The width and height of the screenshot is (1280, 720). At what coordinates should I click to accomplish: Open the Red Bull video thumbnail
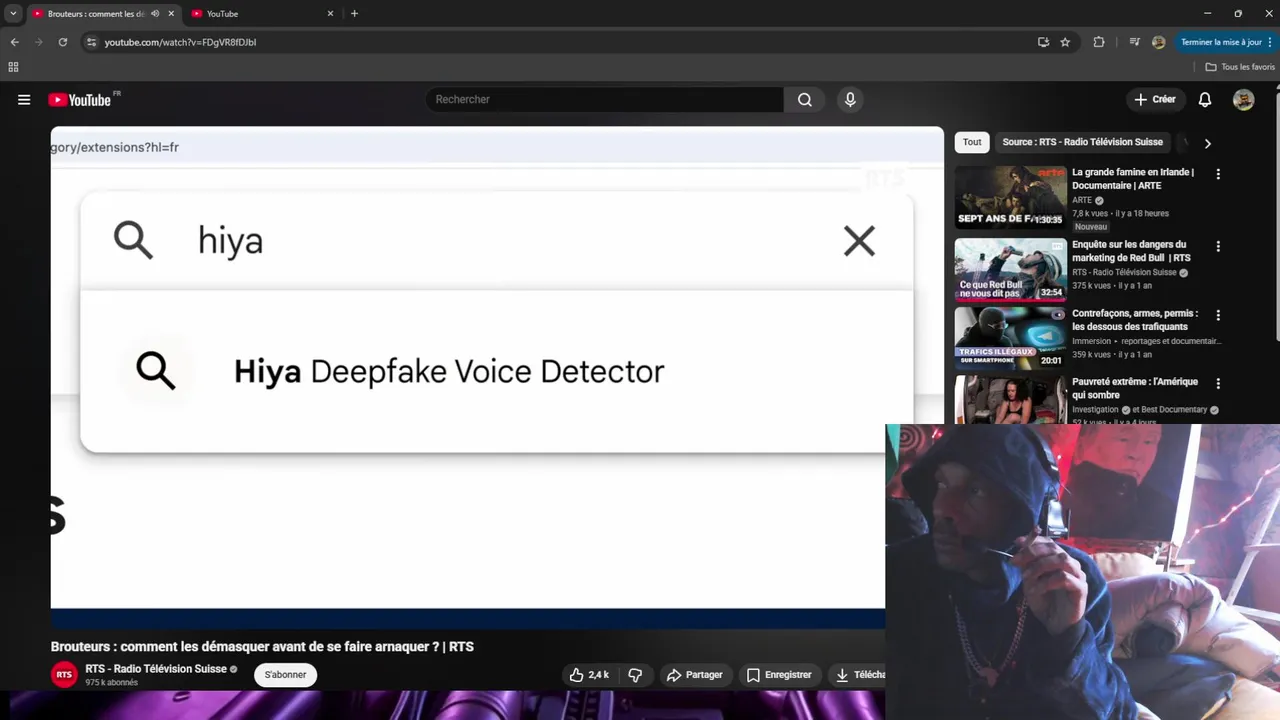[1010, 269]
